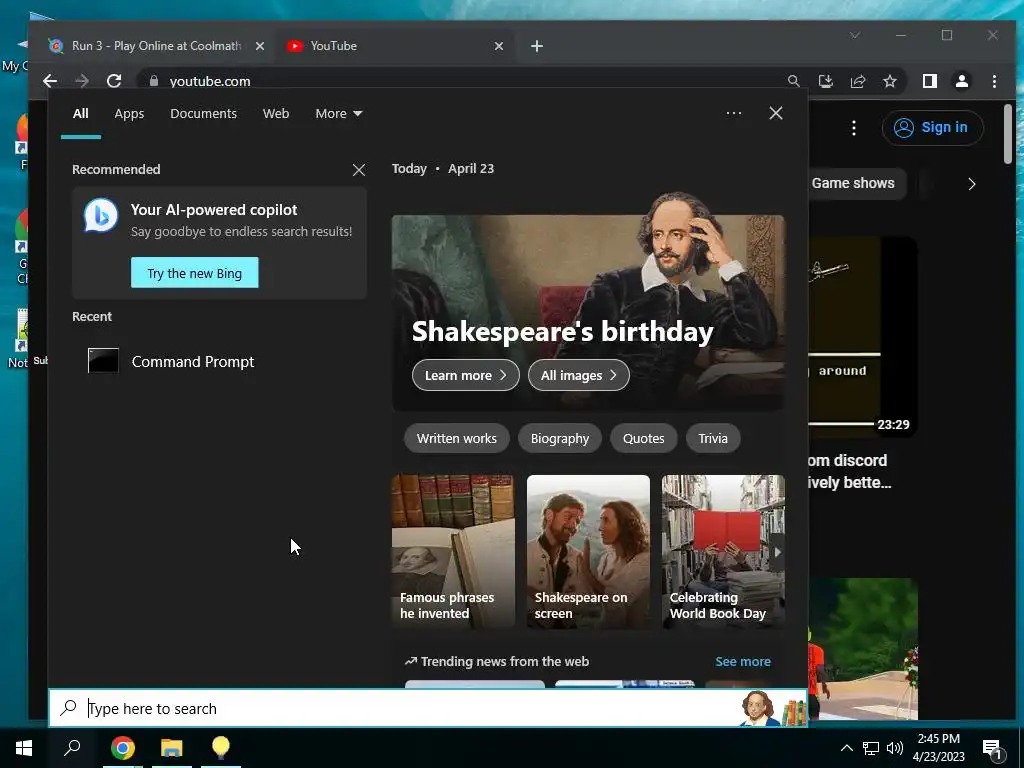Click Try the new Bing button
The width and height of the screenshot is (1024, 768).
click(195, 273)
